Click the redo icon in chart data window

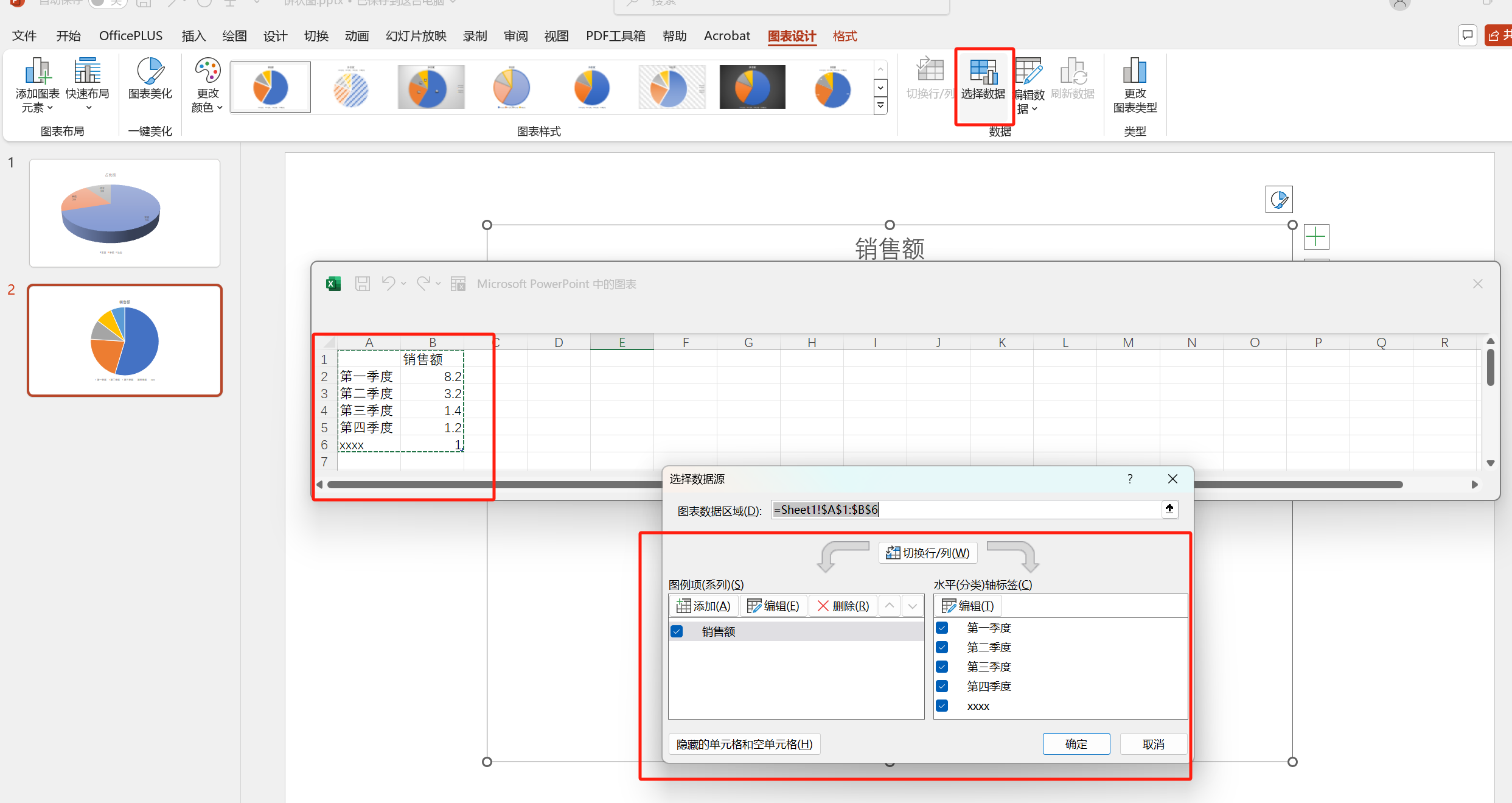[423, 284]
